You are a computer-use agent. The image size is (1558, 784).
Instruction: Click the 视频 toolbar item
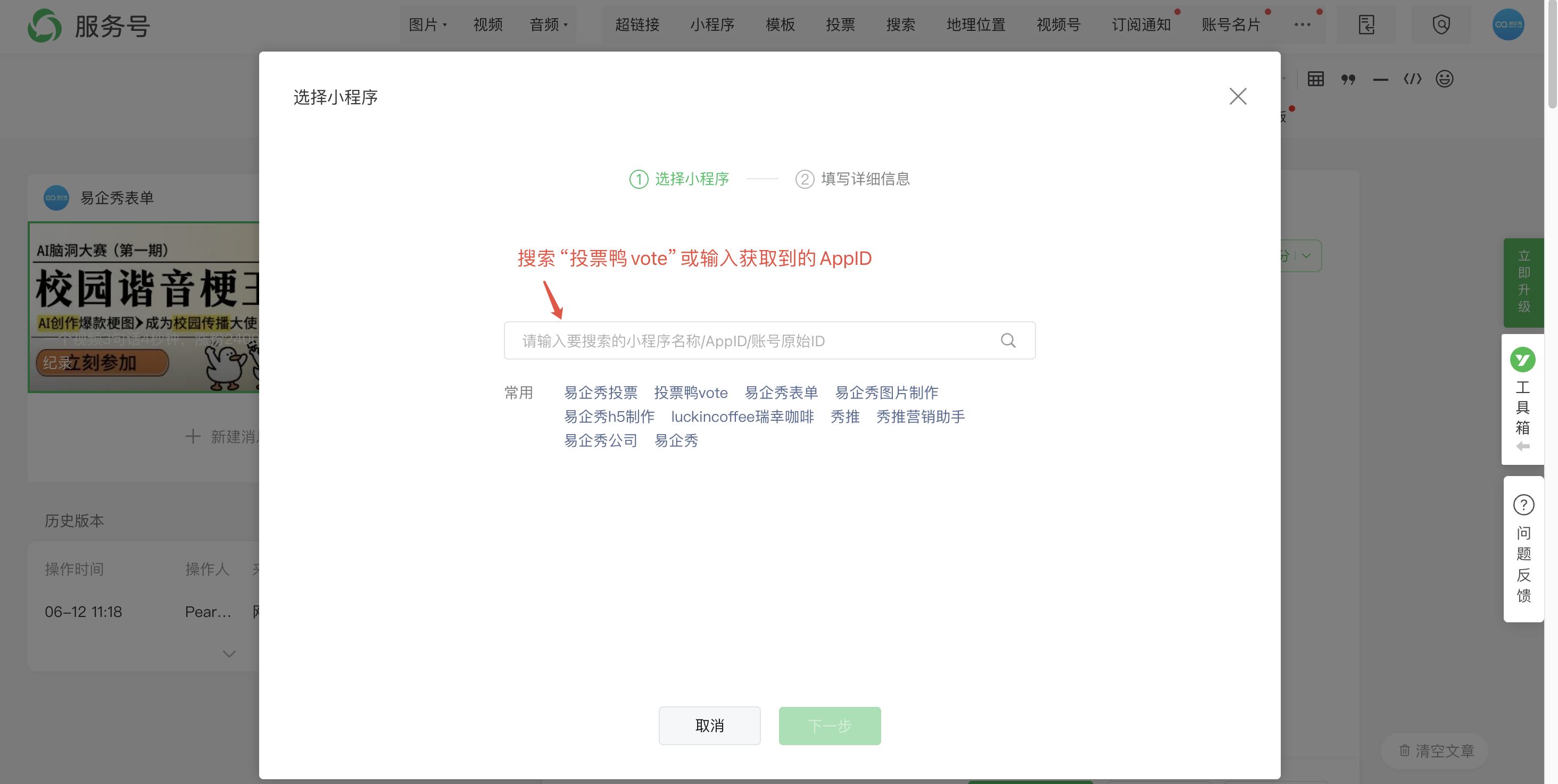point(487,25)
